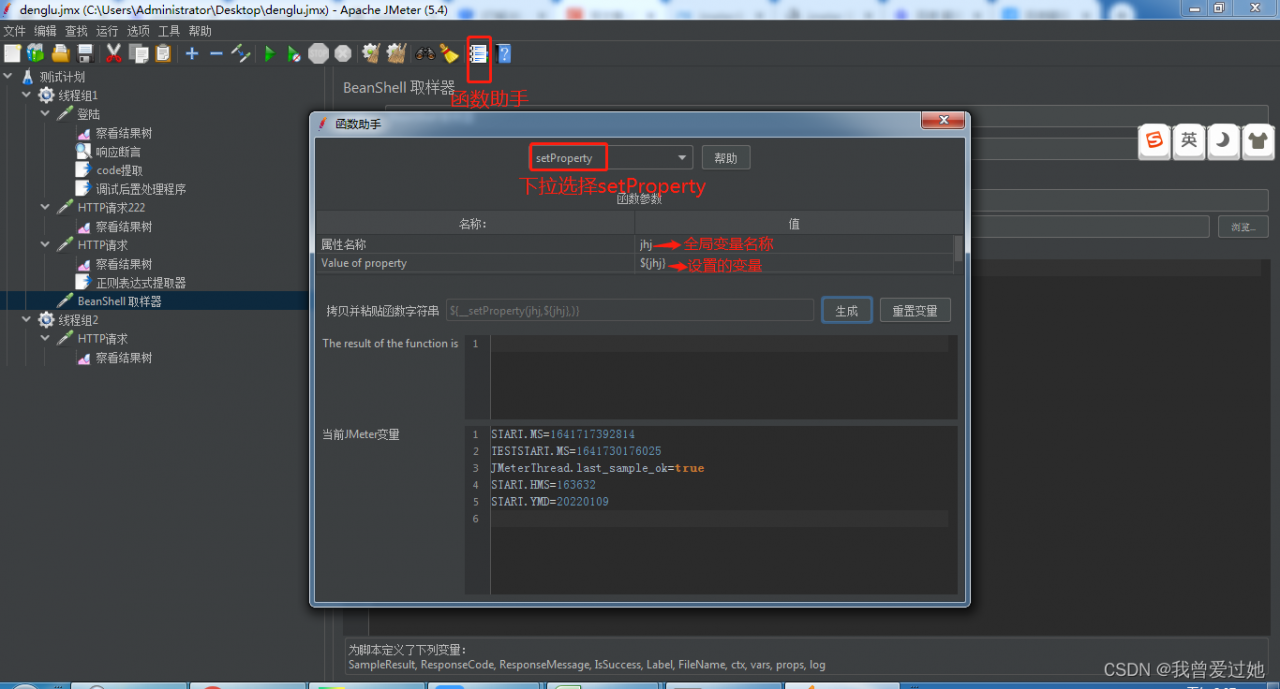Collapse the HTTP请求222 node
Screen dimensions: 1280x689
point(45,207)
